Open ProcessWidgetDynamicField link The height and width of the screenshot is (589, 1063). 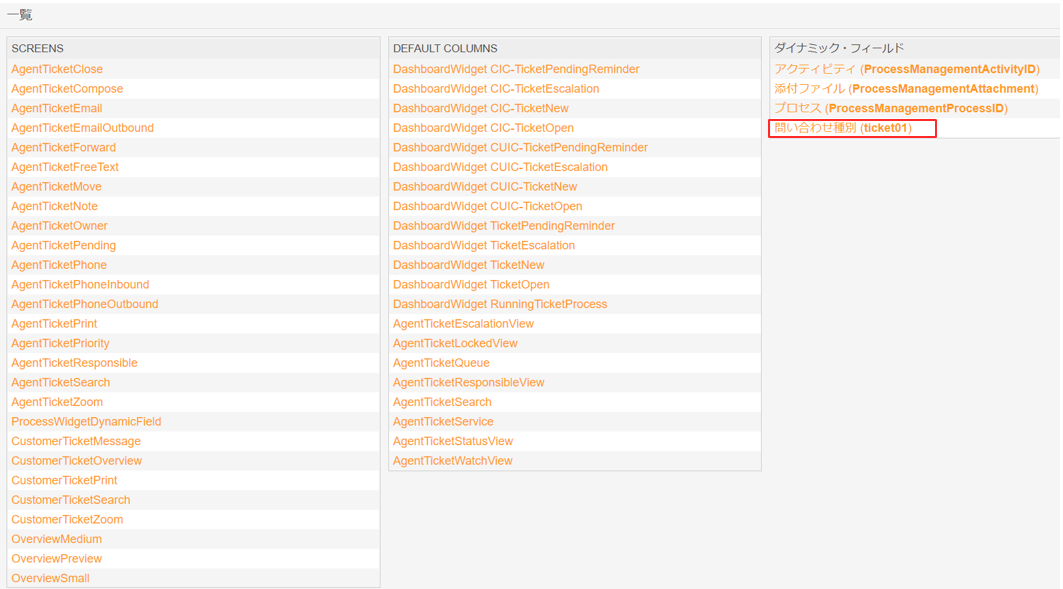86,422
